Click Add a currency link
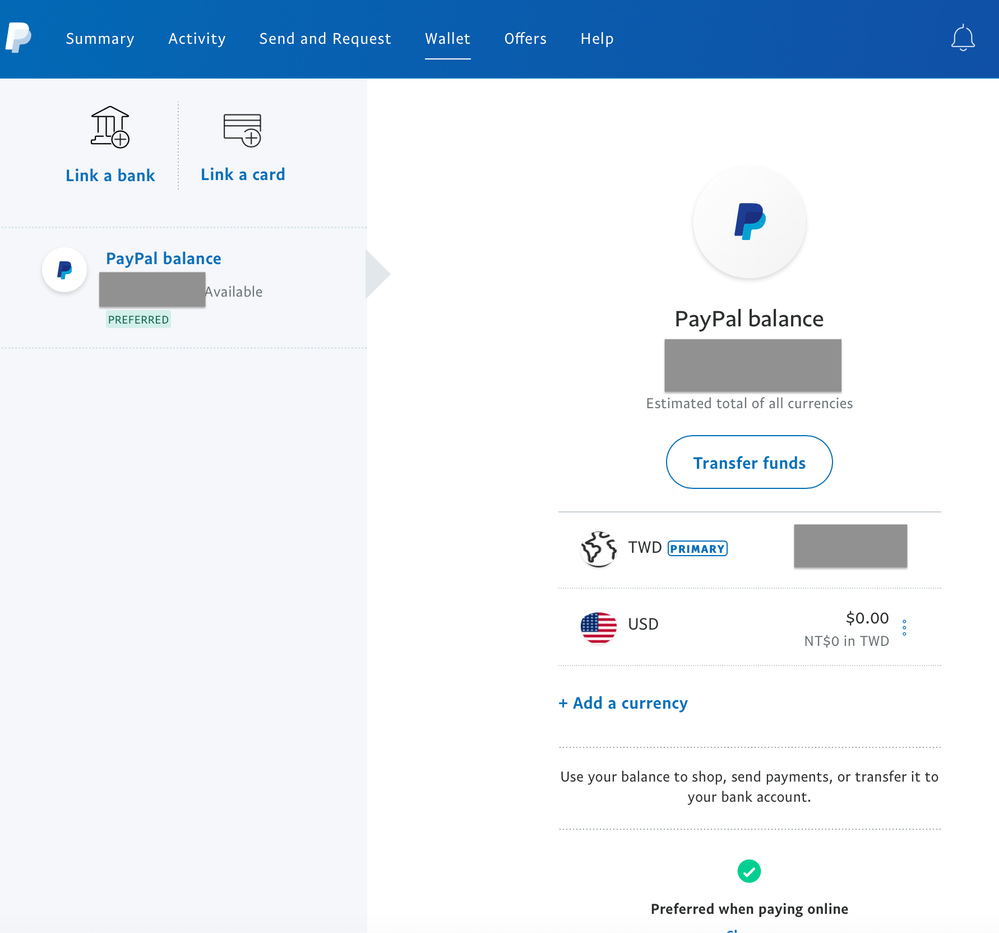The image size is (999, 933). pos(623,703)
